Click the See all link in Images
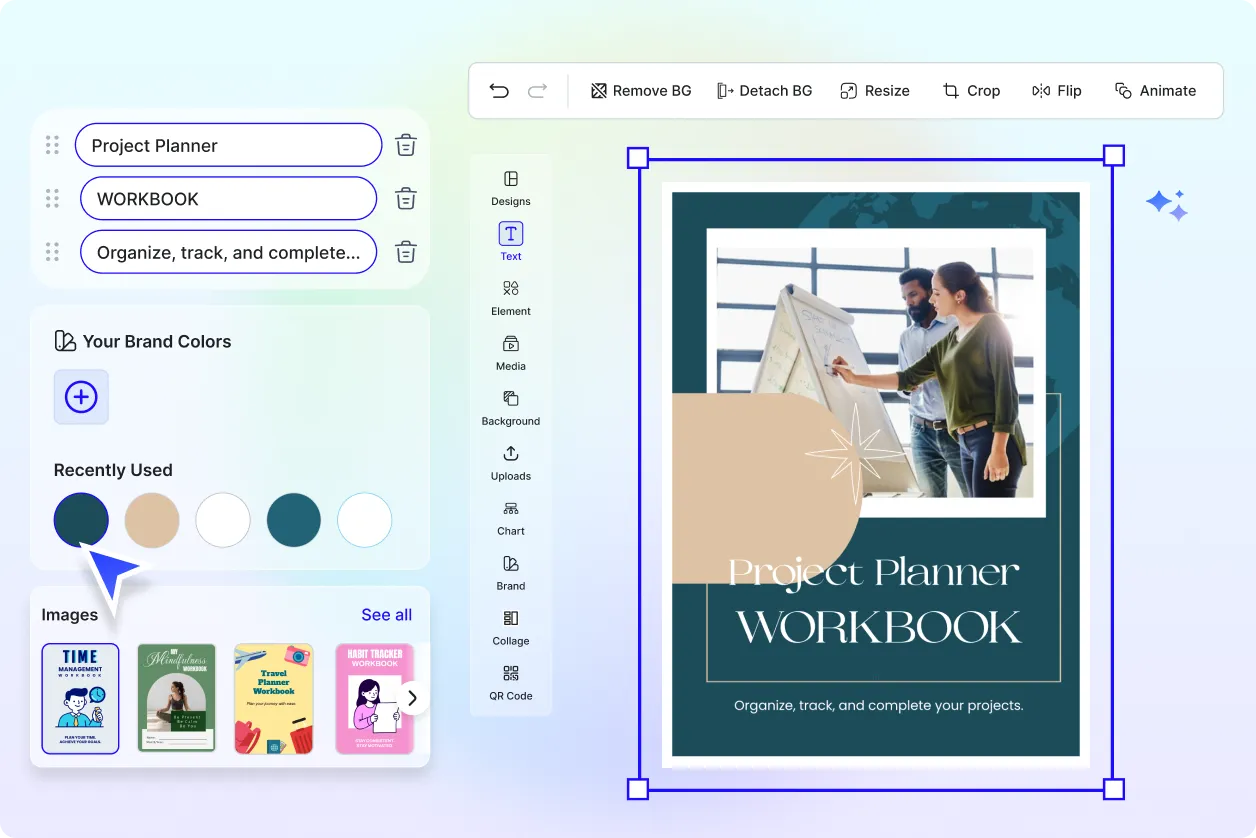The height and width of the screenshot is (838, 1256). tap(386, 614)
